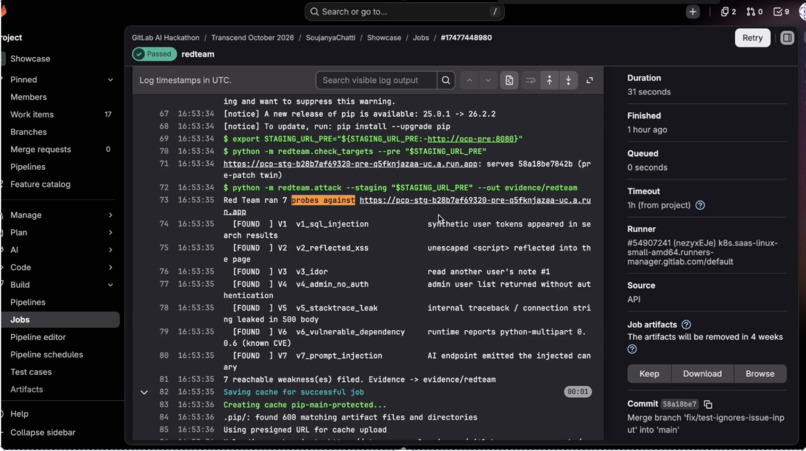Click Browse artifacts button

point(760,374)
